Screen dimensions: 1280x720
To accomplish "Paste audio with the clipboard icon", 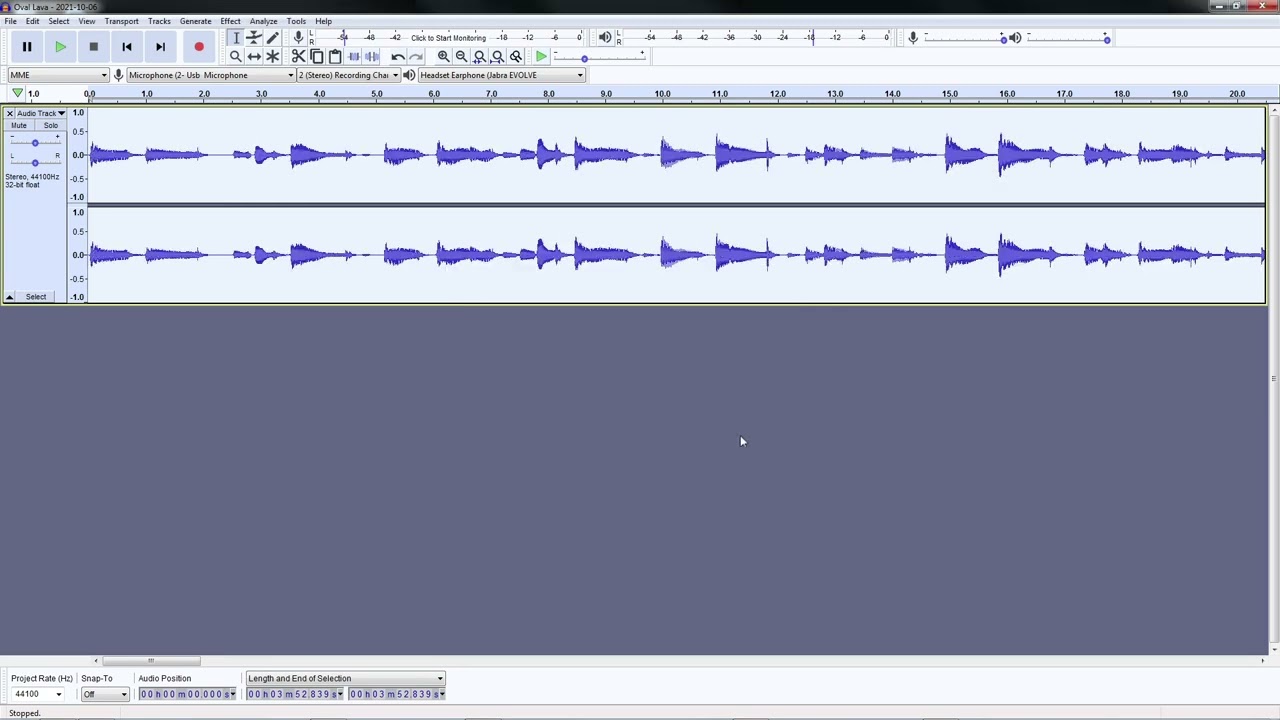I will pos(335,57).
